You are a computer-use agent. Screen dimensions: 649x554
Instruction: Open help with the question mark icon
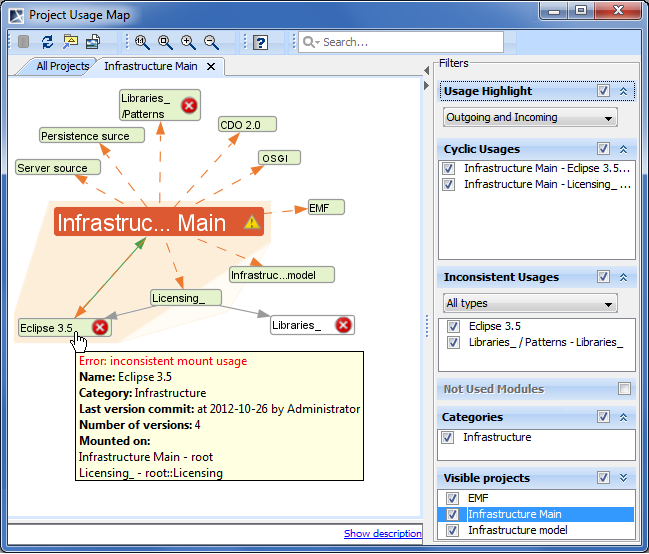pos(260,42)
